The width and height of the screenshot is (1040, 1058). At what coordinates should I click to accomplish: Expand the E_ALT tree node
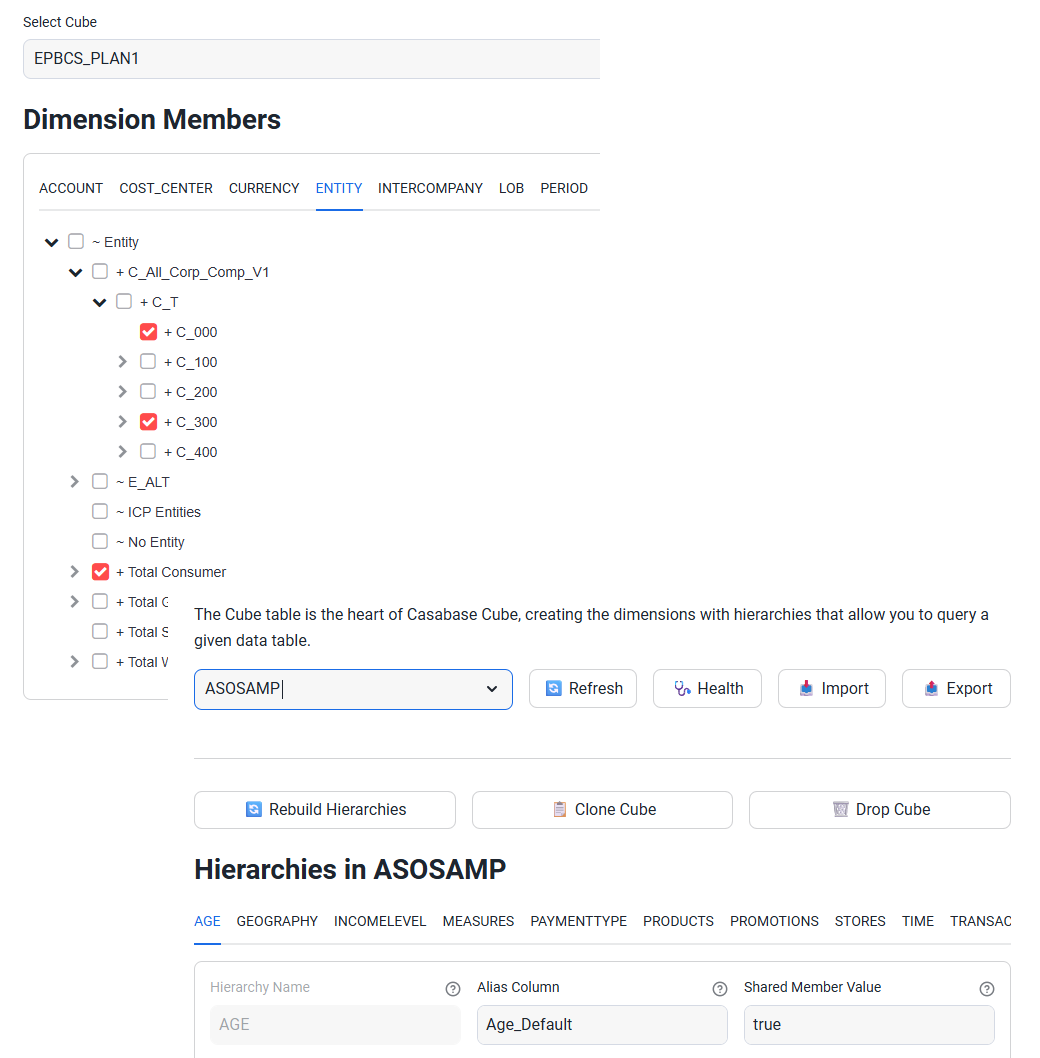[x=75, y=482]
